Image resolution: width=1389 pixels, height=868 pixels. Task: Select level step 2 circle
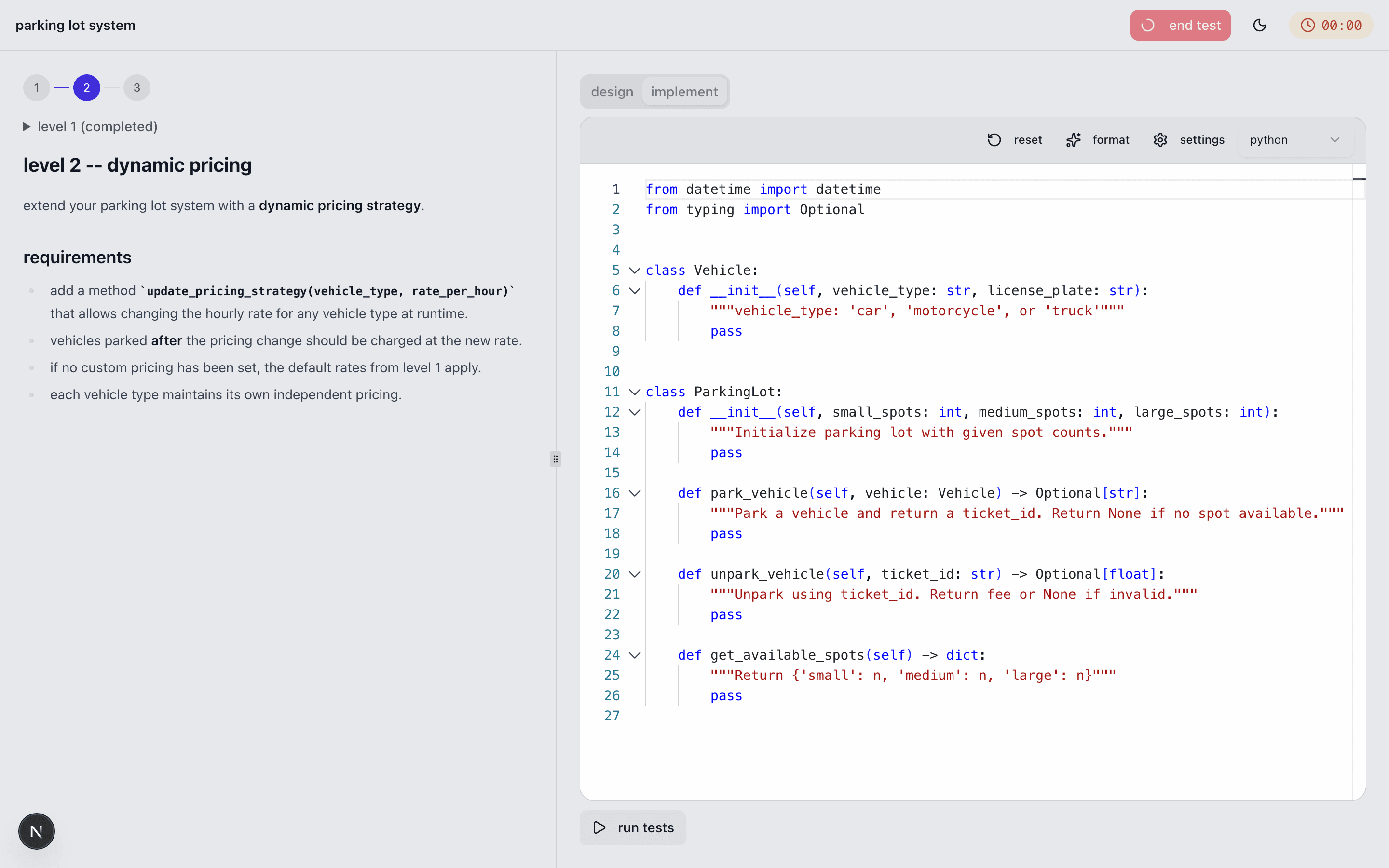click(87, 88)
